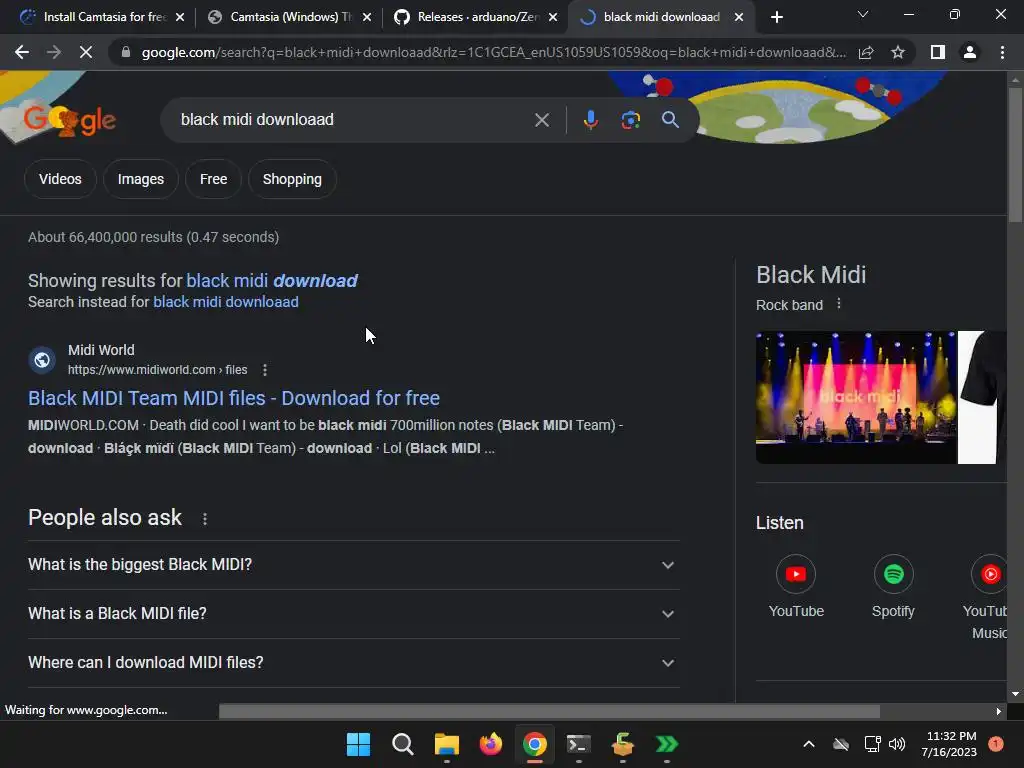The image size is (1024, 768).
Task: Listen on YouTube Music
Action: click(x=989, y=598)
